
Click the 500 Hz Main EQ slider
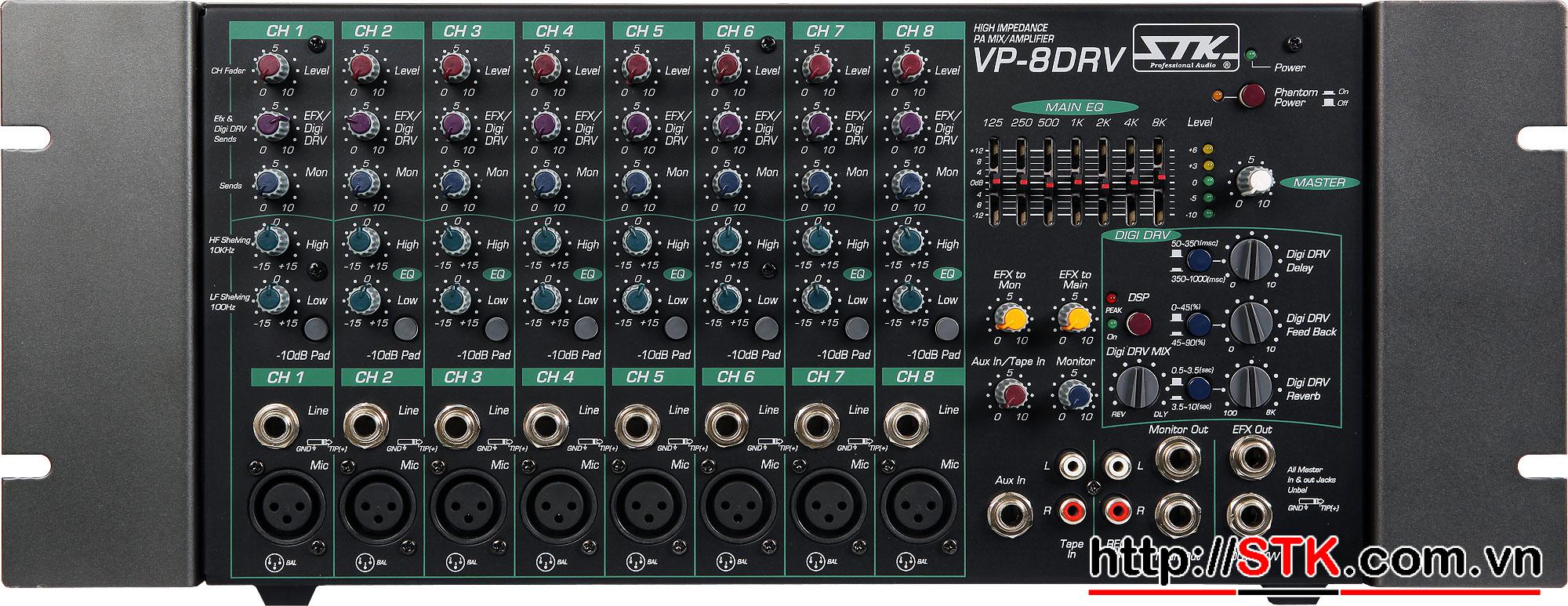coord(1048,180)
